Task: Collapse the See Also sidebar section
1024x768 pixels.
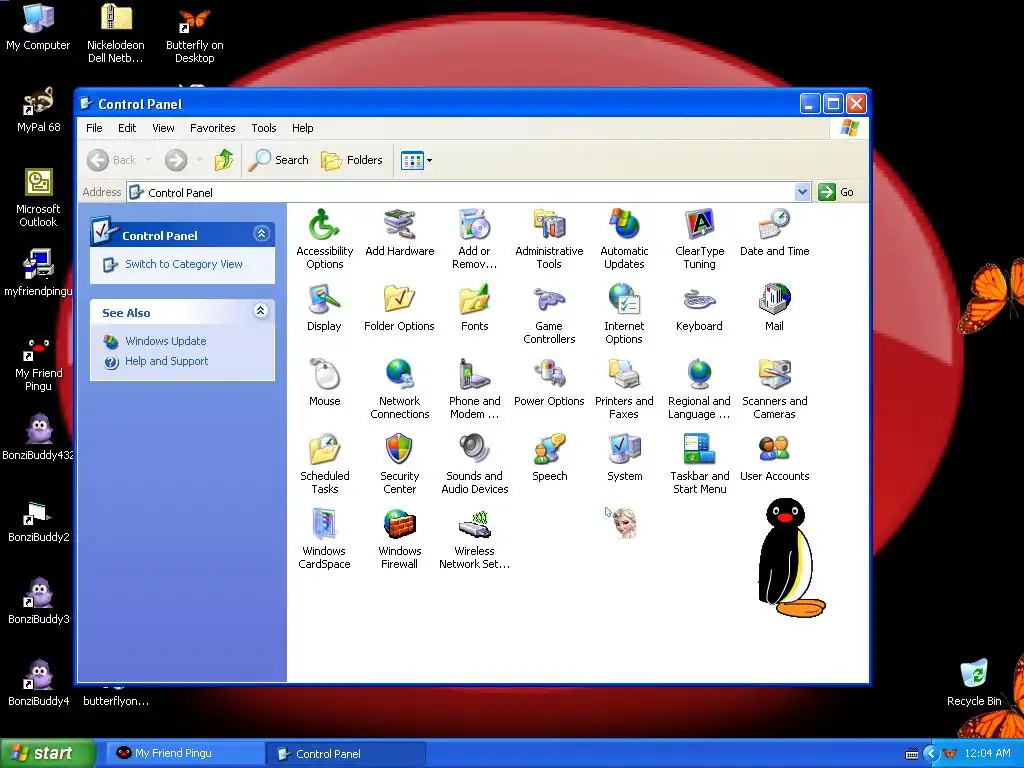Action: 261,311
